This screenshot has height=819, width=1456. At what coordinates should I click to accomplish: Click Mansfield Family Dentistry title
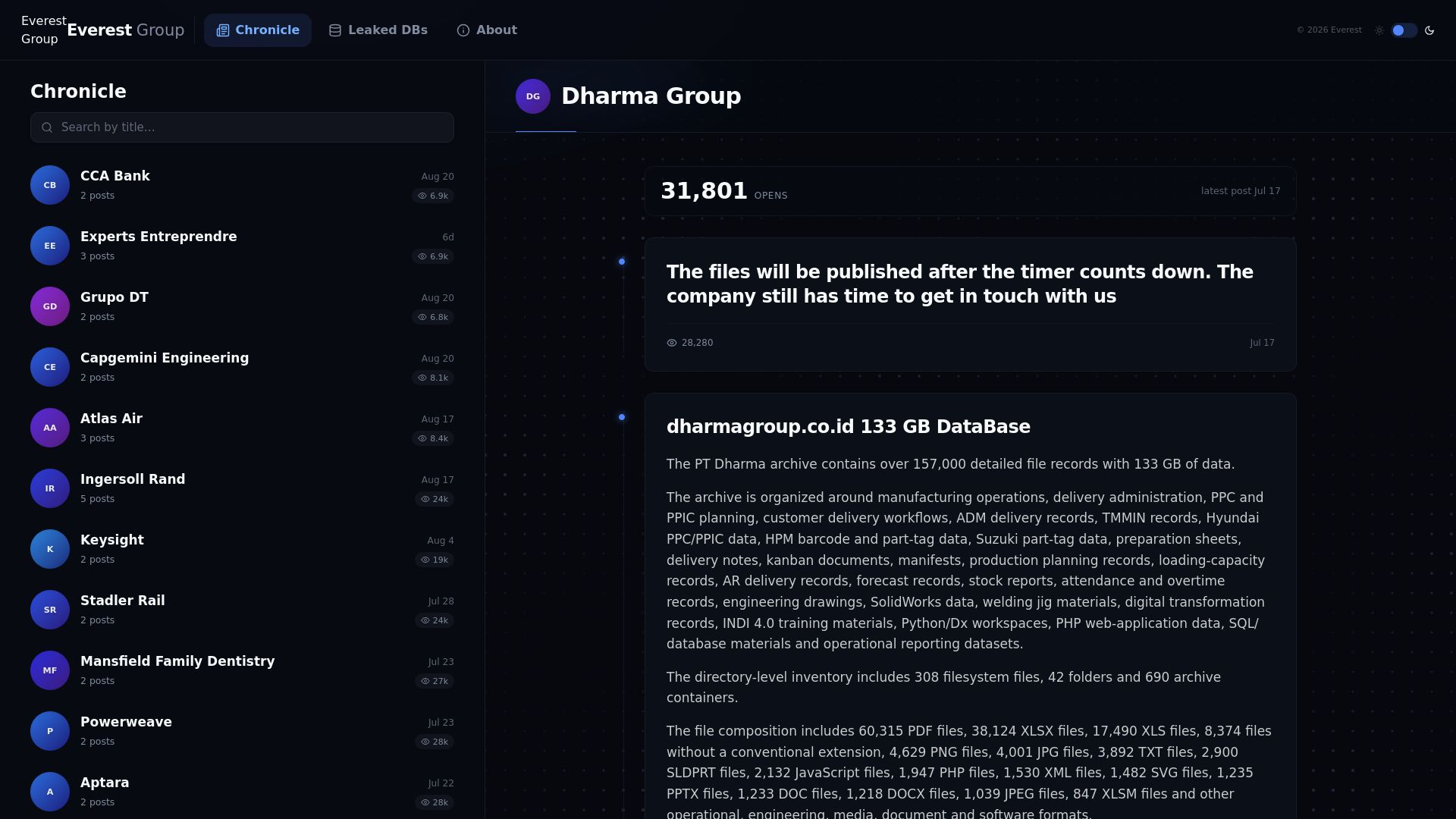point(177,661)
